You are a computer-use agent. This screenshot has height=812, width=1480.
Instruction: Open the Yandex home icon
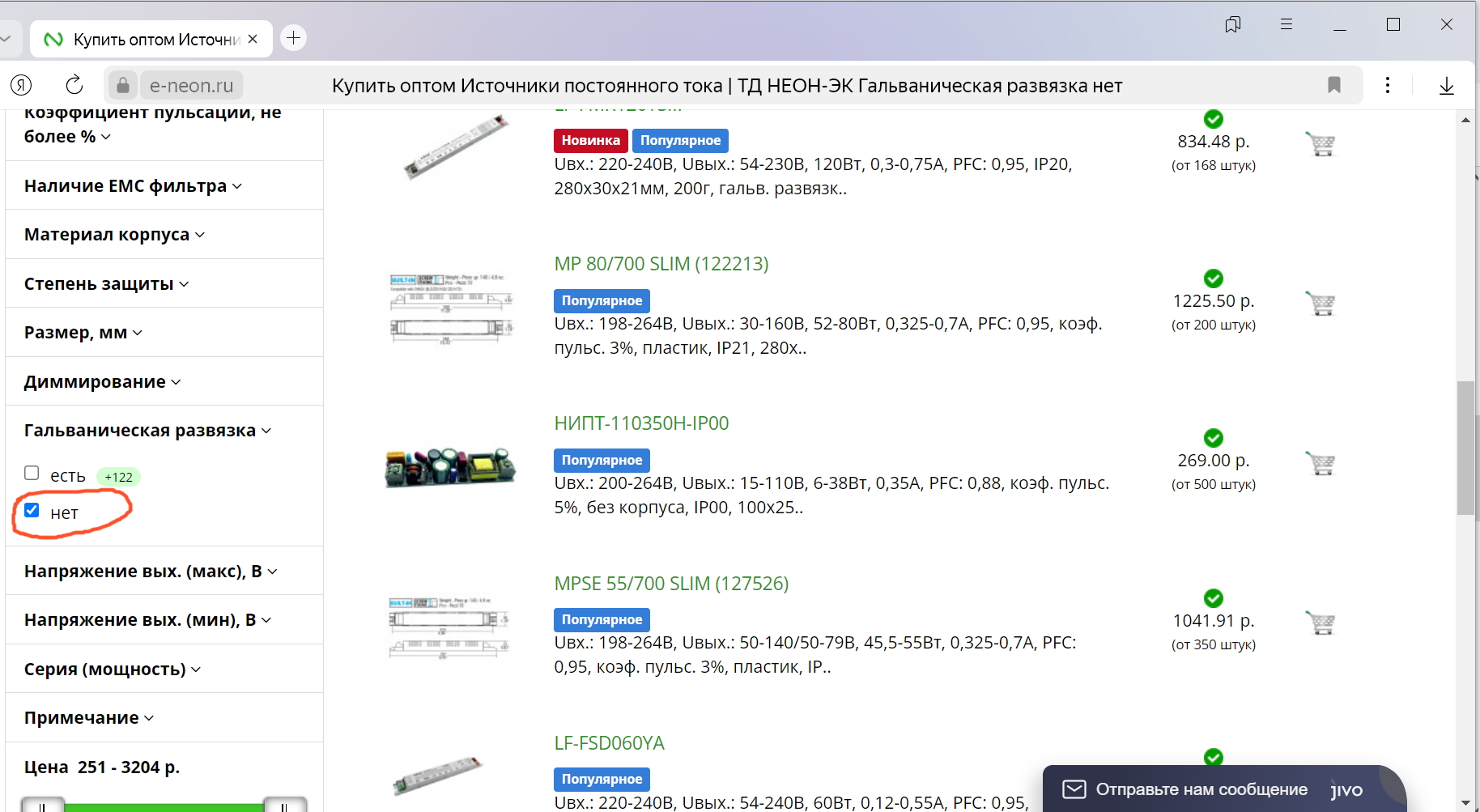click(21, 85)
